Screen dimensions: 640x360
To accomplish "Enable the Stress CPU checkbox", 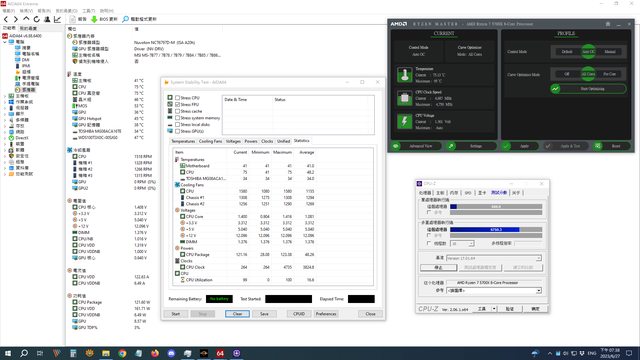I will click(178, 98).
